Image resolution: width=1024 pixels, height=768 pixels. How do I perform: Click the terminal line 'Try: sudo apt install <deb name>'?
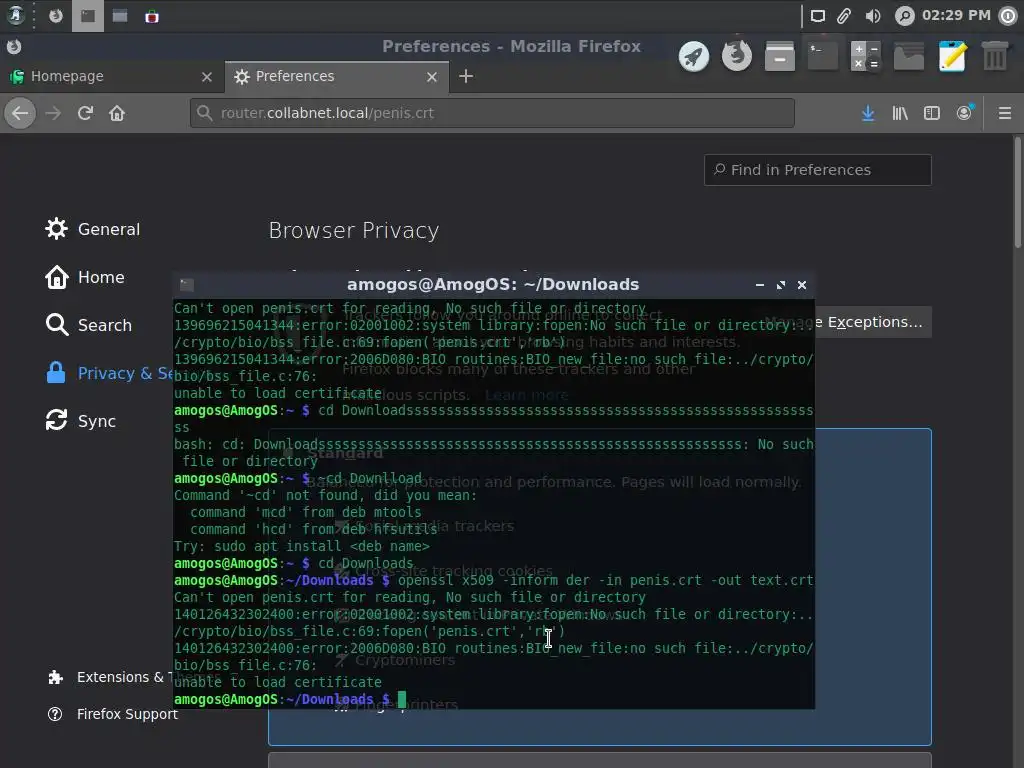tap(302, 547)
